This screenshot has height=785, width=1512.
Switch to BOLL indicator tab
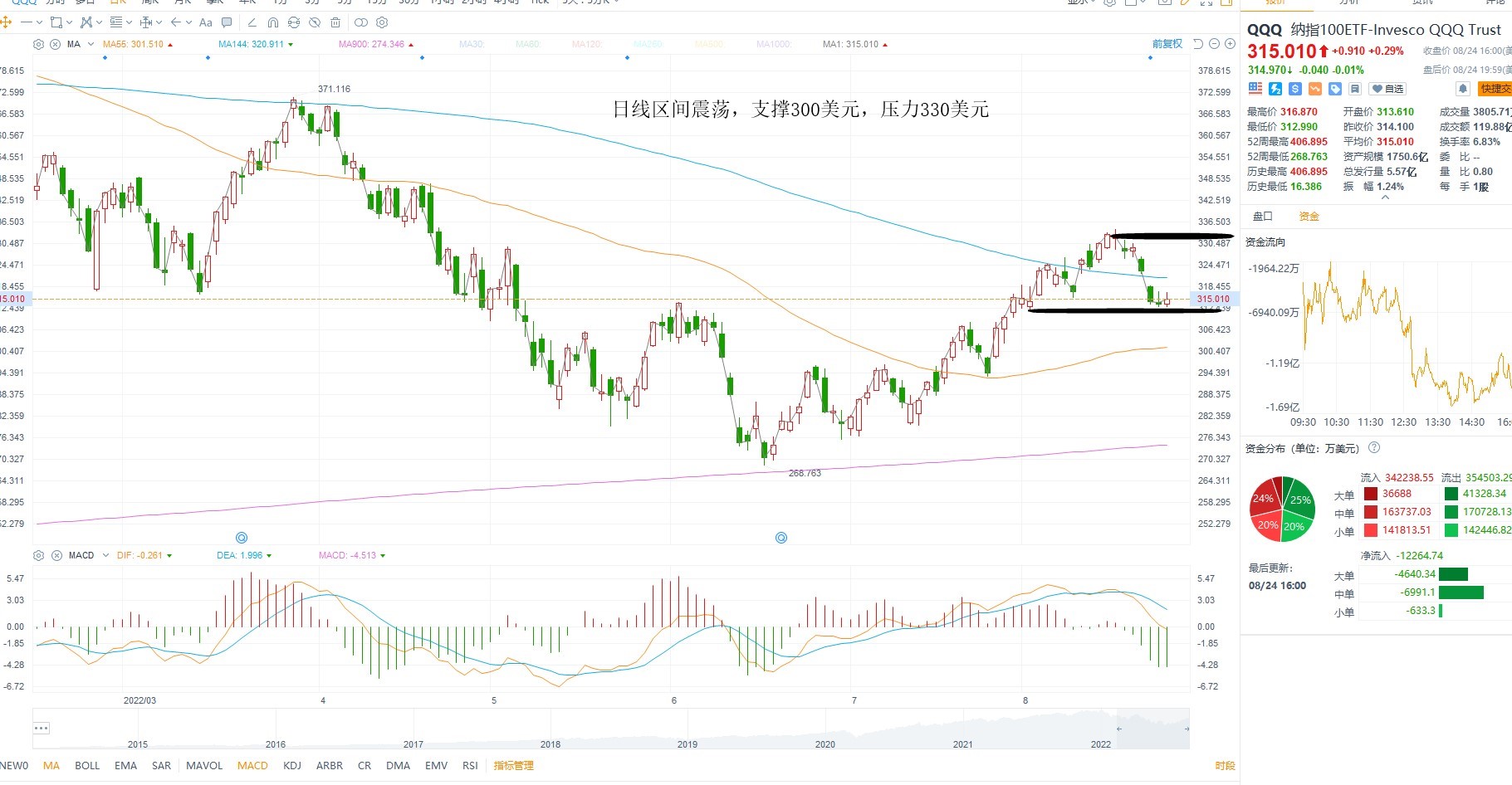tap(87, 766)
